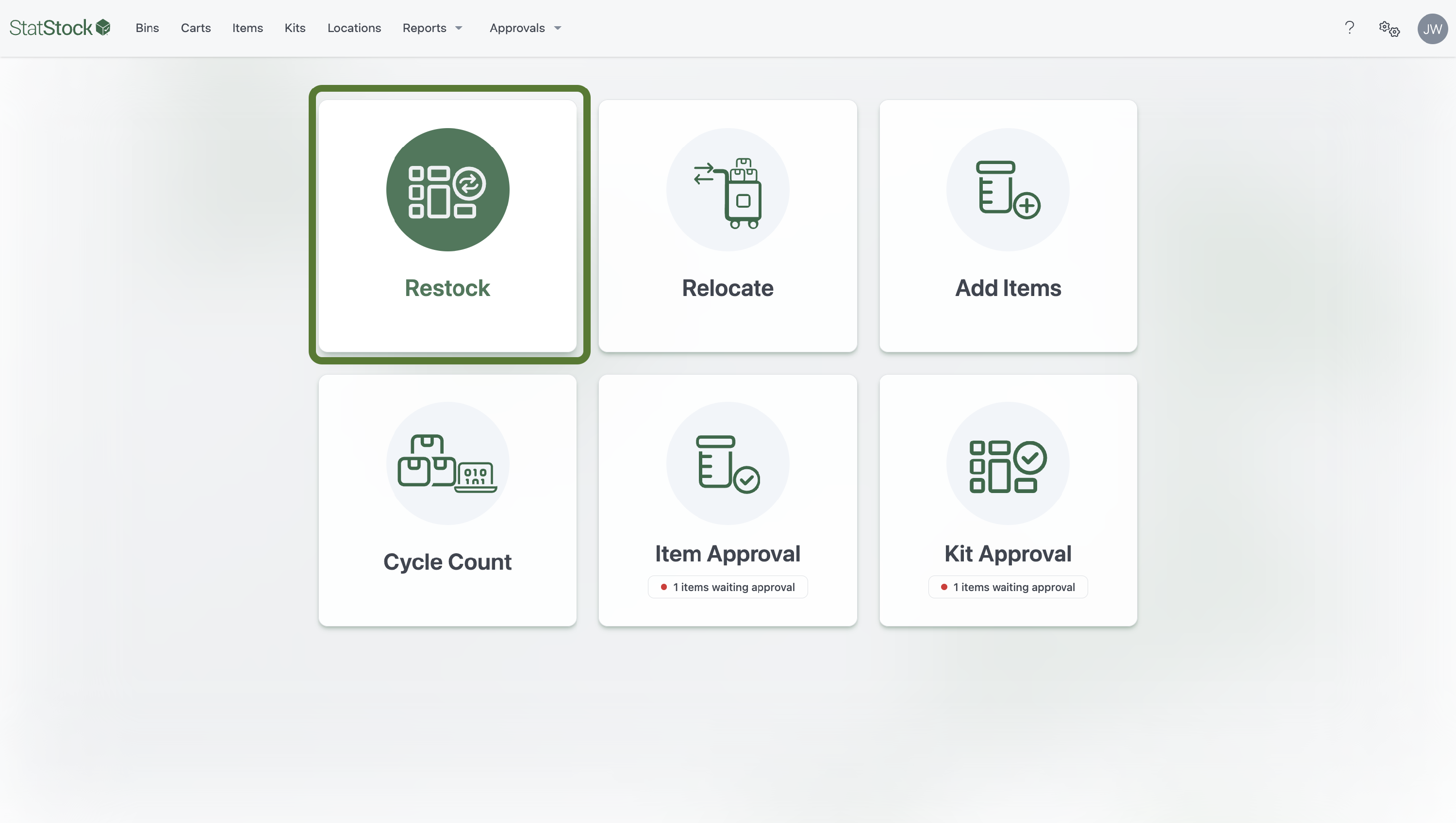Viewport: 1456px width, 823px height.
Task: Click the Relocate cart icon
Action: coord(728,190)
